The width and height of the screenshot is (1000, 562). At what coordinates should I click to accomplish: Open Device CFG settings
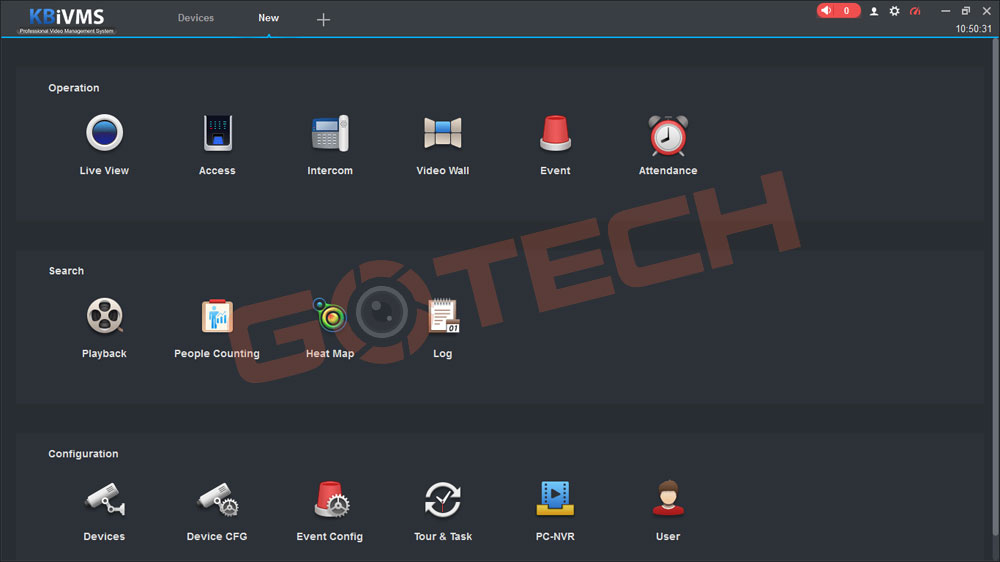tap(217, 499)
